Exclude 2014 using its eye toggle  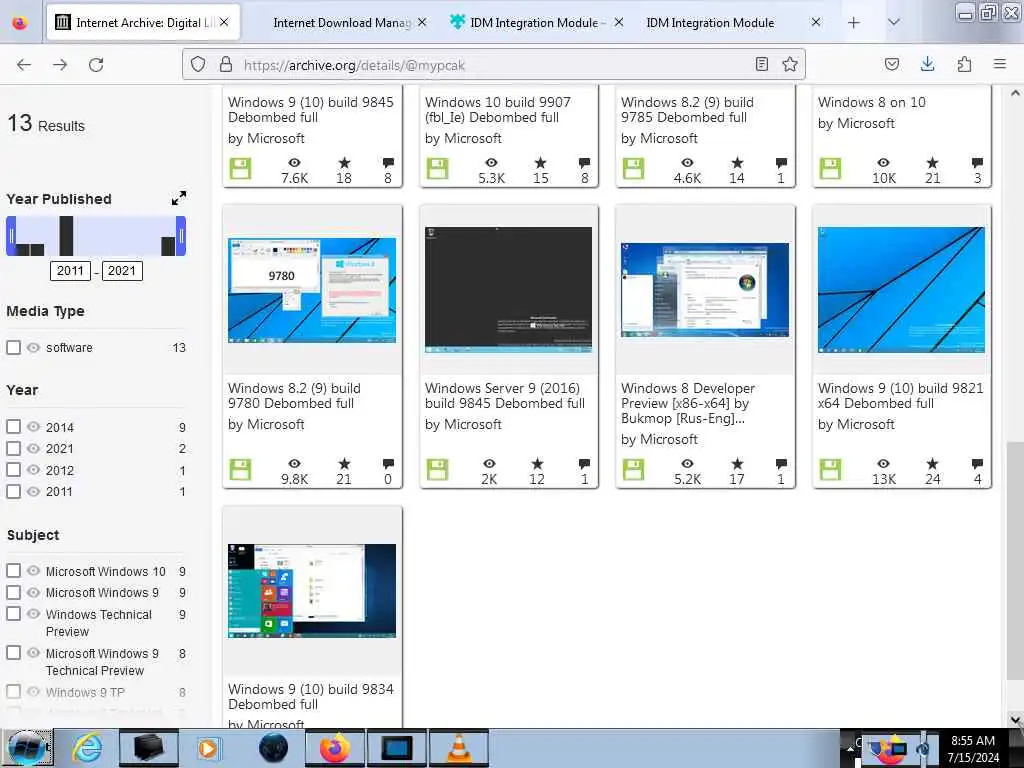click(x=33, y=426)
